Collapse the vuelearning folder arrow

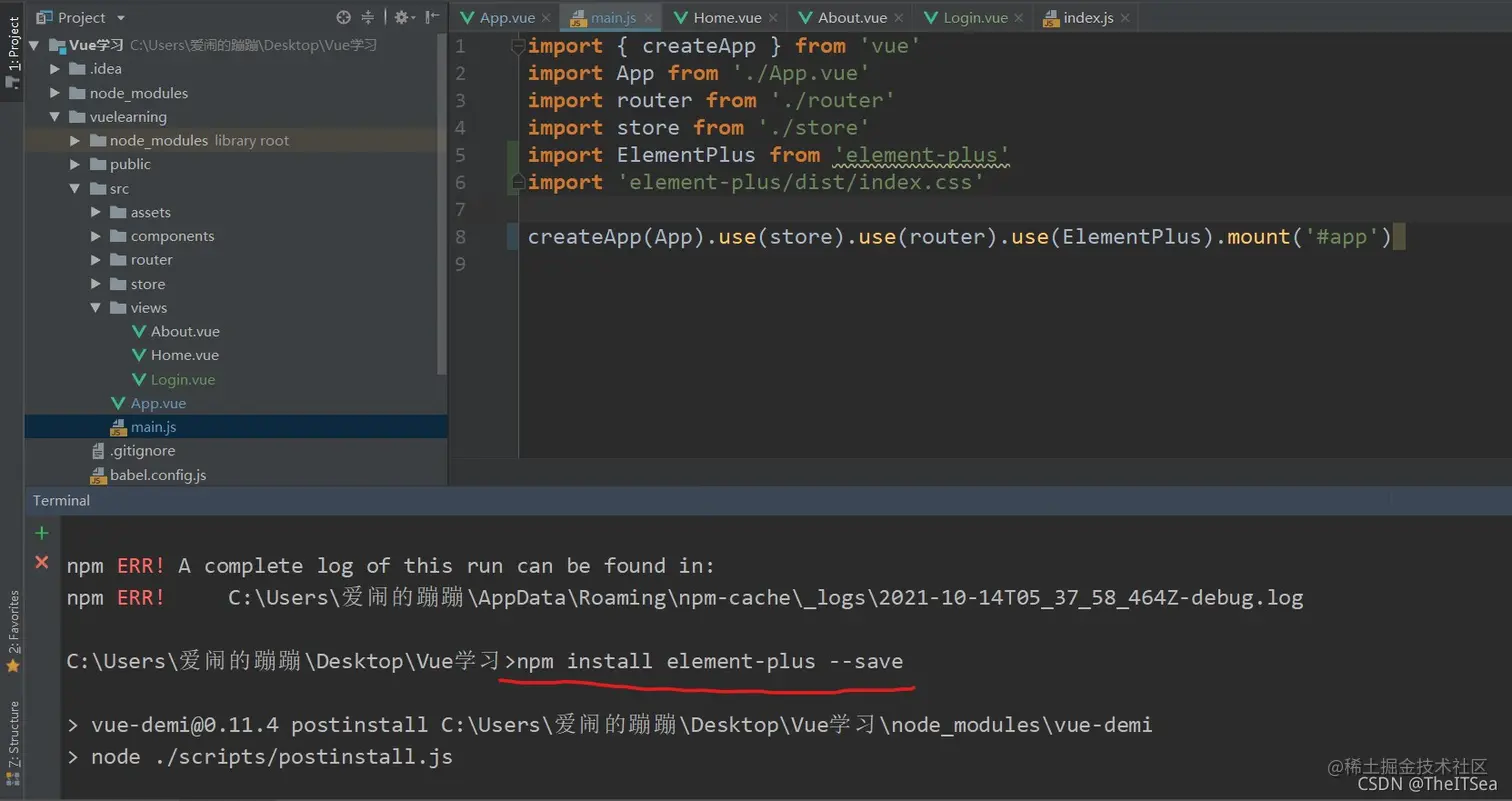[55, 117]
